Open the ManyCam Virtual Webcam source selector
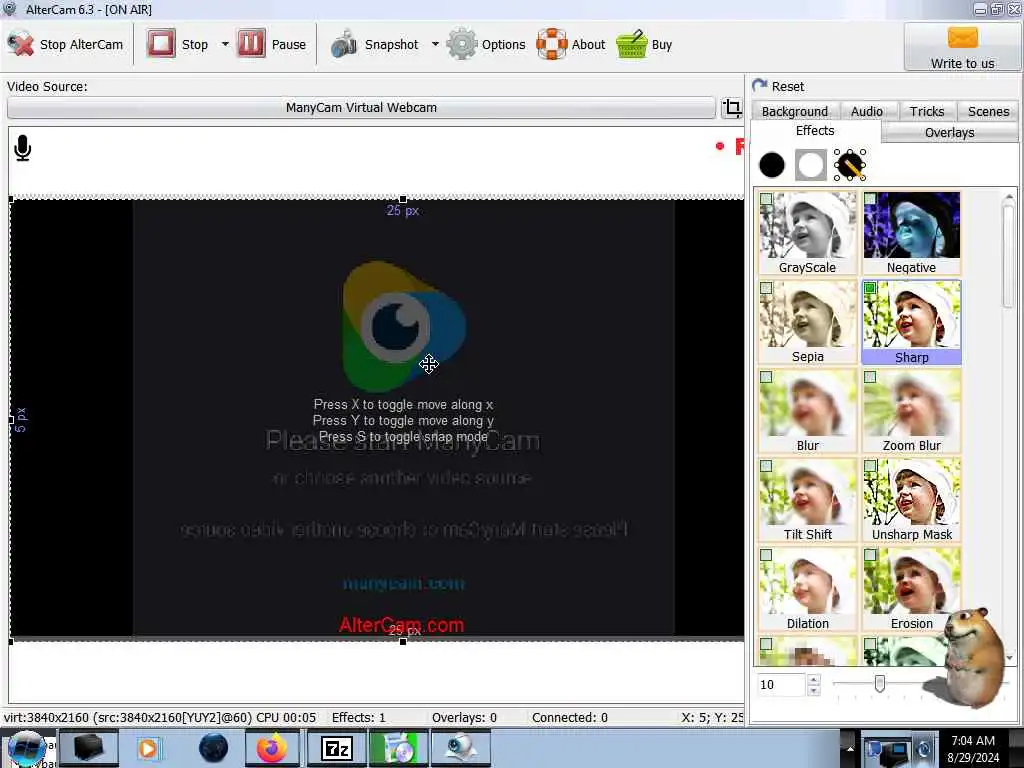The width and height of the screenshot is (1024, 768). click(361, 108)
